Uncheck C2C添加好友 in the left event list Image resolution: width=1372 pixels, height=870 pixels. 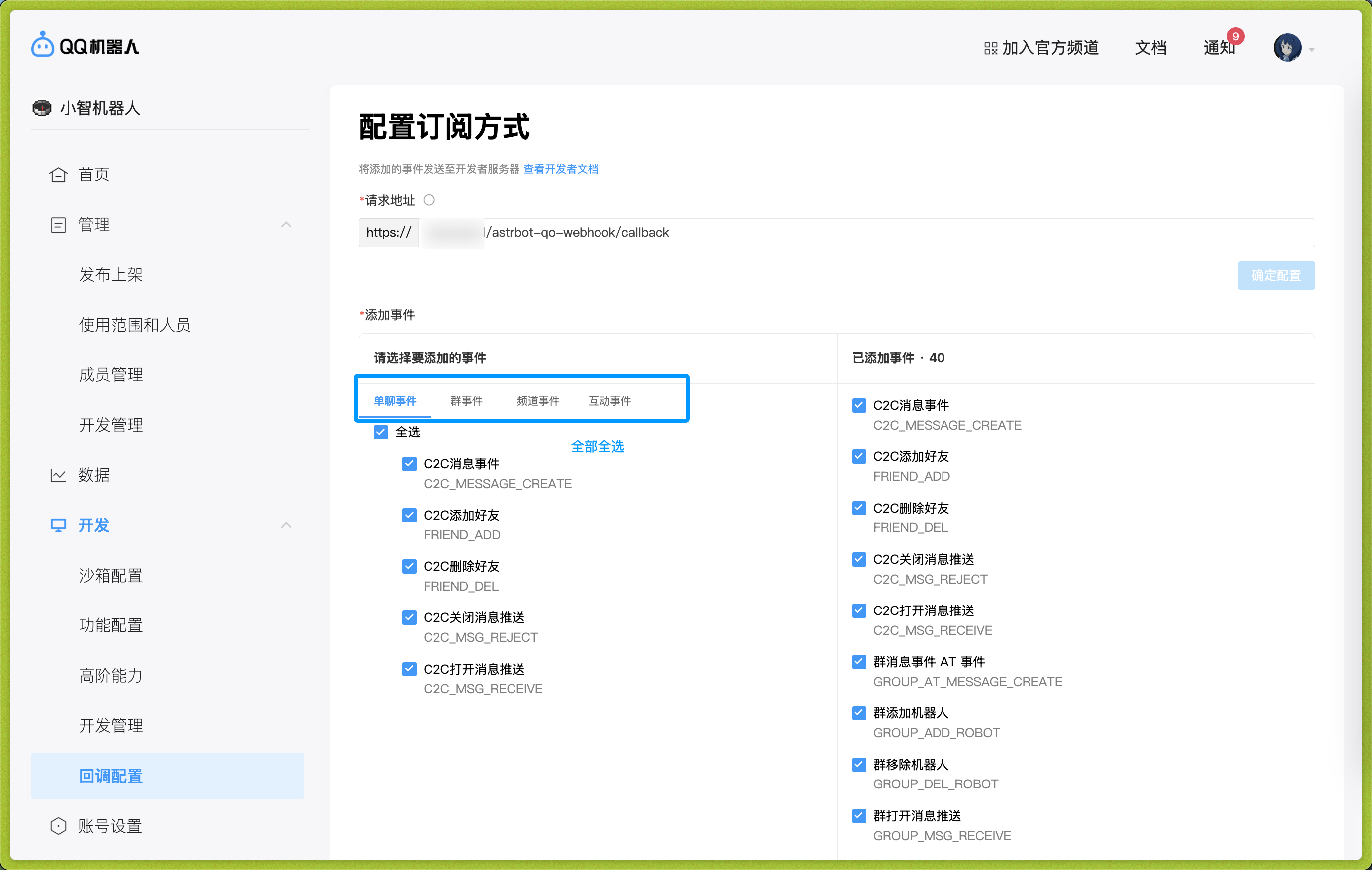[x=409, y=515]
